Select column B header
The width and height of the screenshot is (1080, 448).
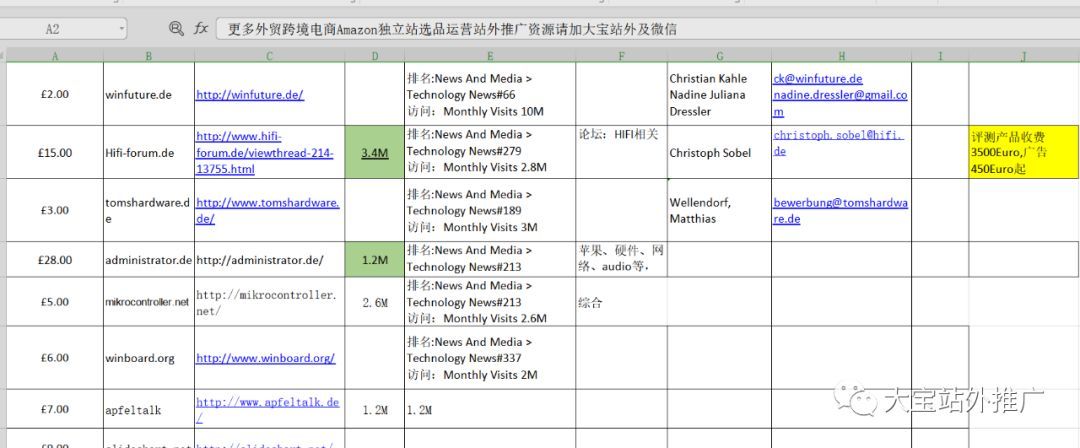tap(149, 56)
